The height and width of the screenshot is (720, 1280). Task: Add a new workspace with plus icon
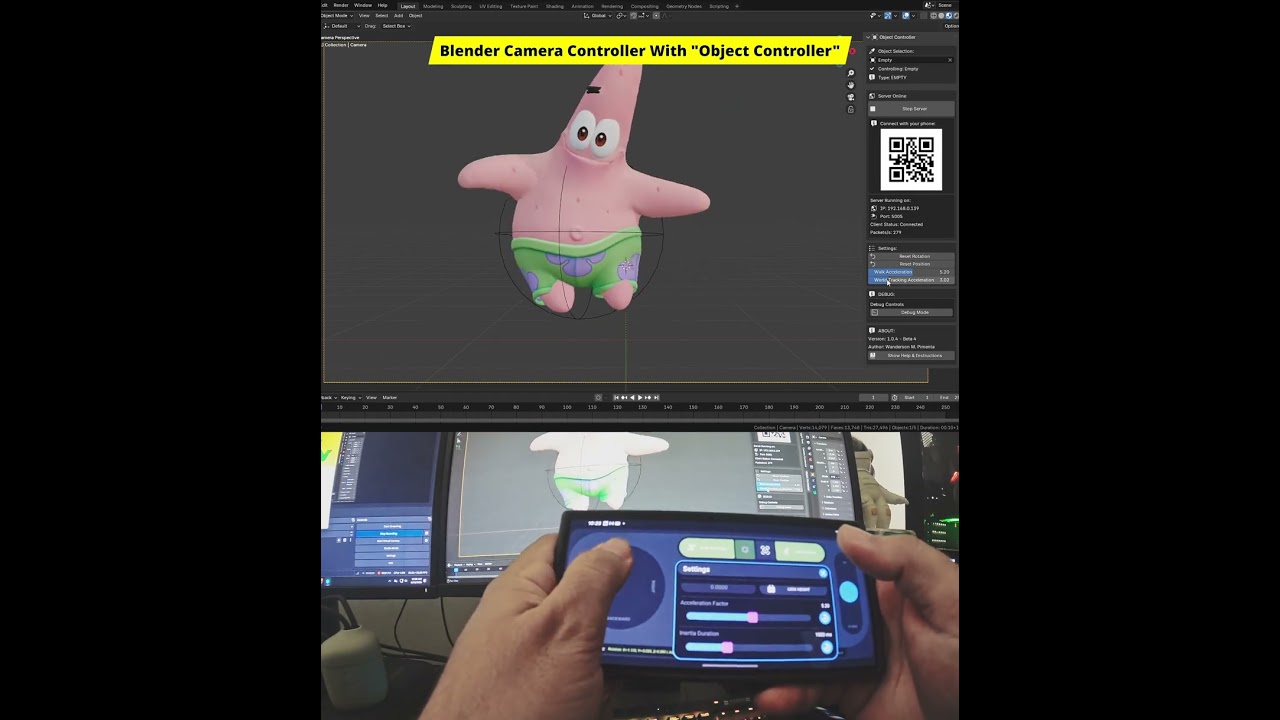(x=737, y=6)
